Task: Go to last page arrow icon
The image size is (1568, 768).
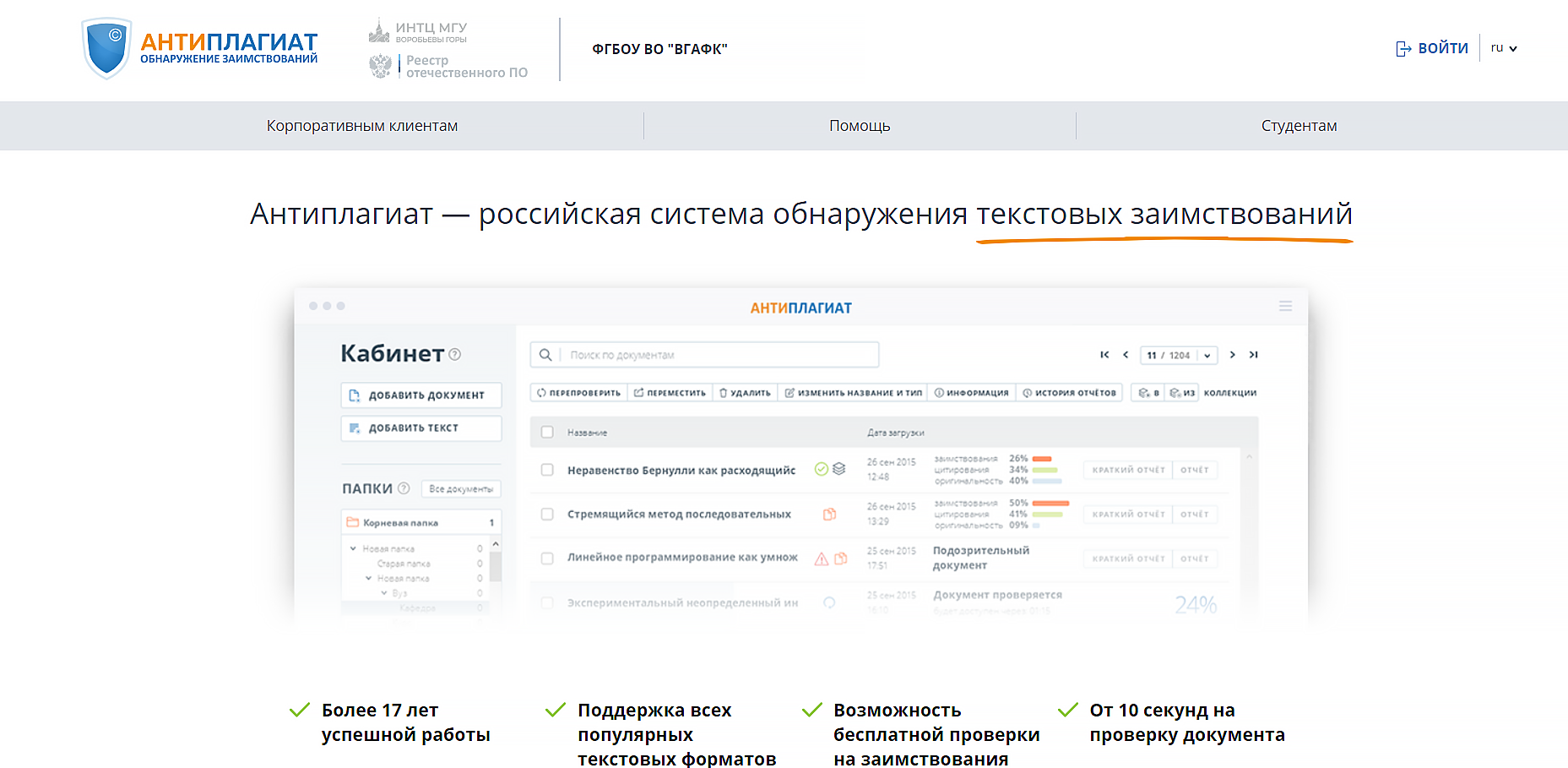Action: coord(1254,355)
